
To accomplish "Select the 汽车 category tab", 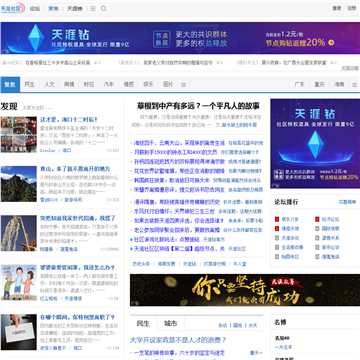I will (x=109, y=85).
